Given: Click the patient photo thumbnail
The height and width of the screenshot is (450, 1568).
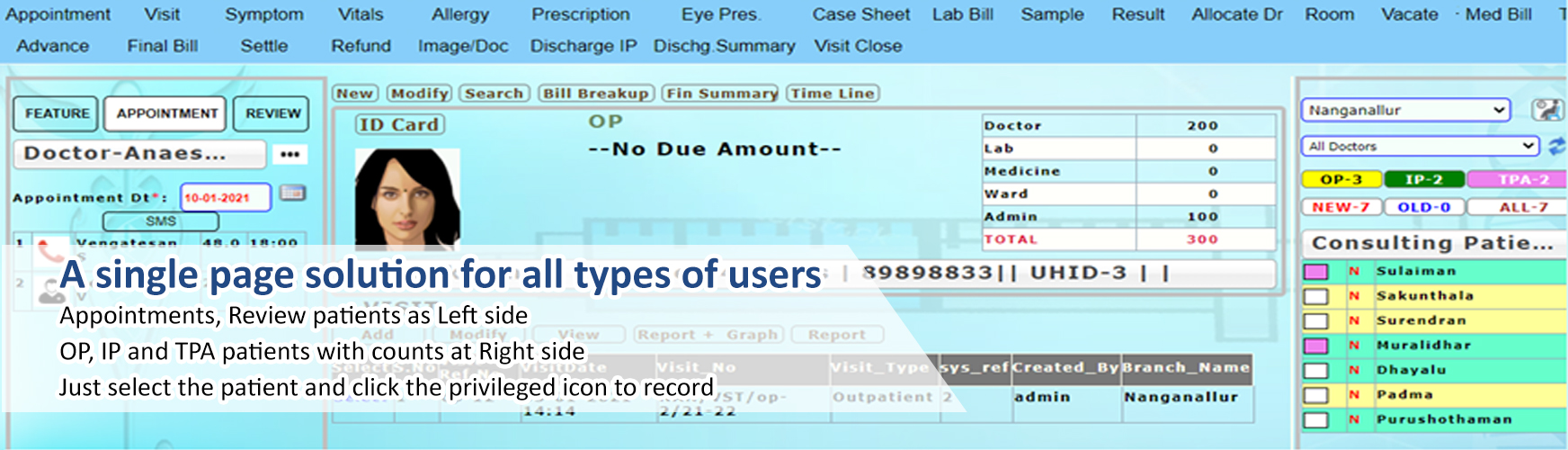Looking at the screenshot, I should coord(407,198).
